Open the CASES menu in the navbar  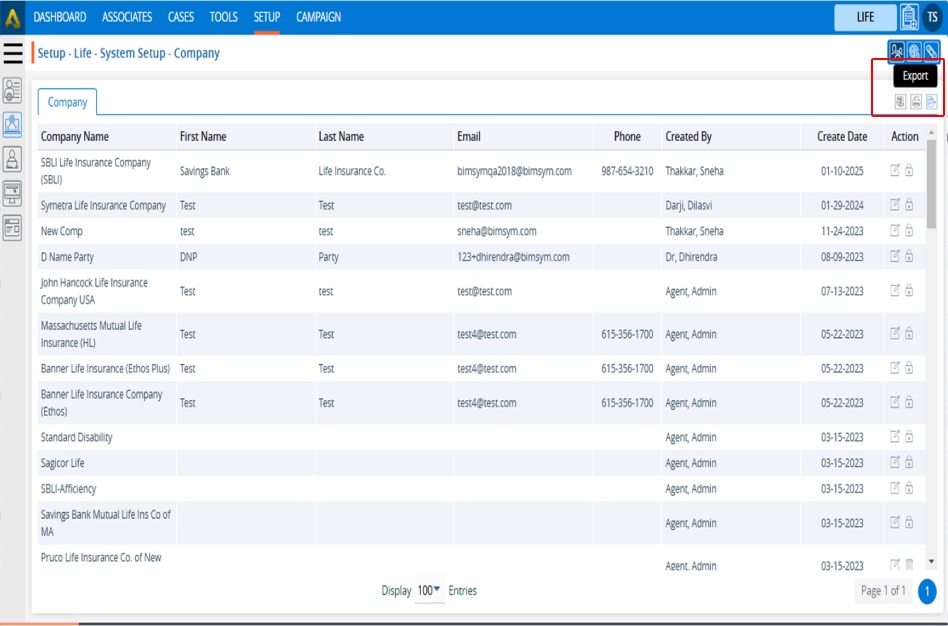tap(181, 17)
